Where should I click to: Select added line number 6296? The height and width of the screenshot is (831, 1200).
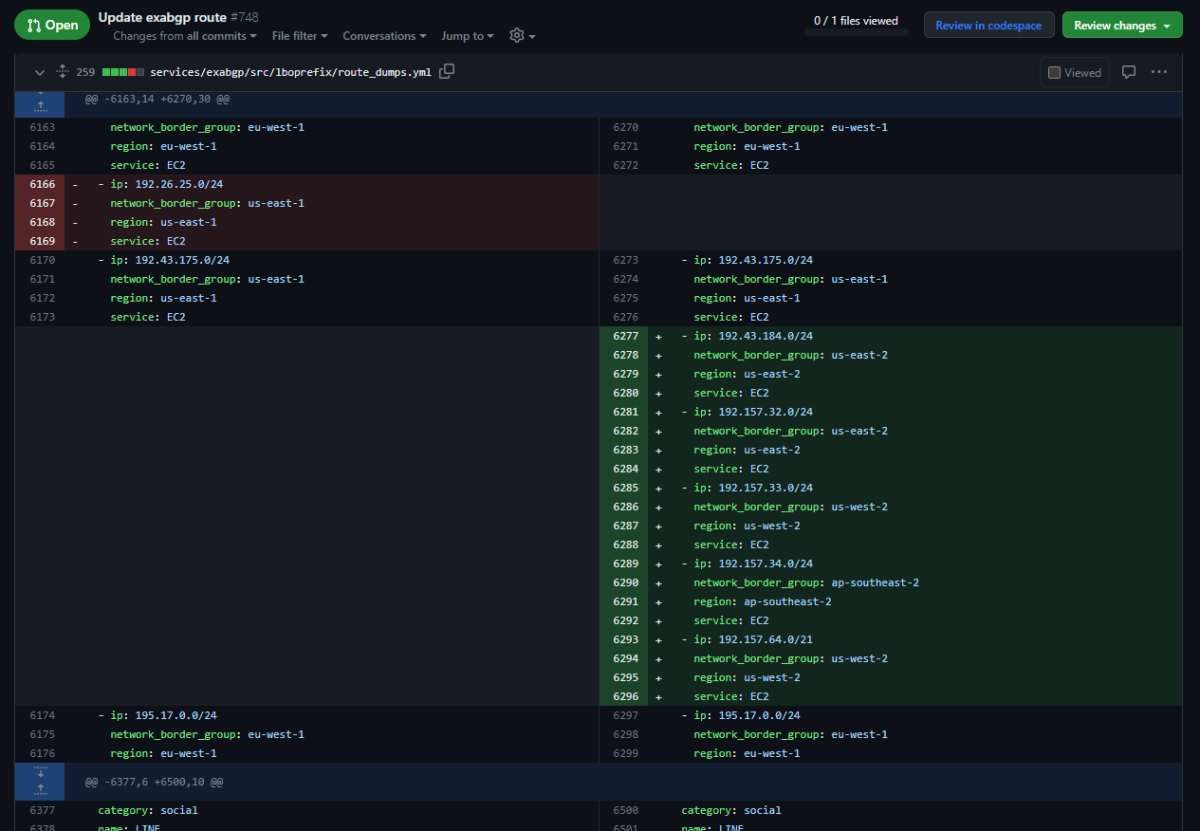(624, 697)
